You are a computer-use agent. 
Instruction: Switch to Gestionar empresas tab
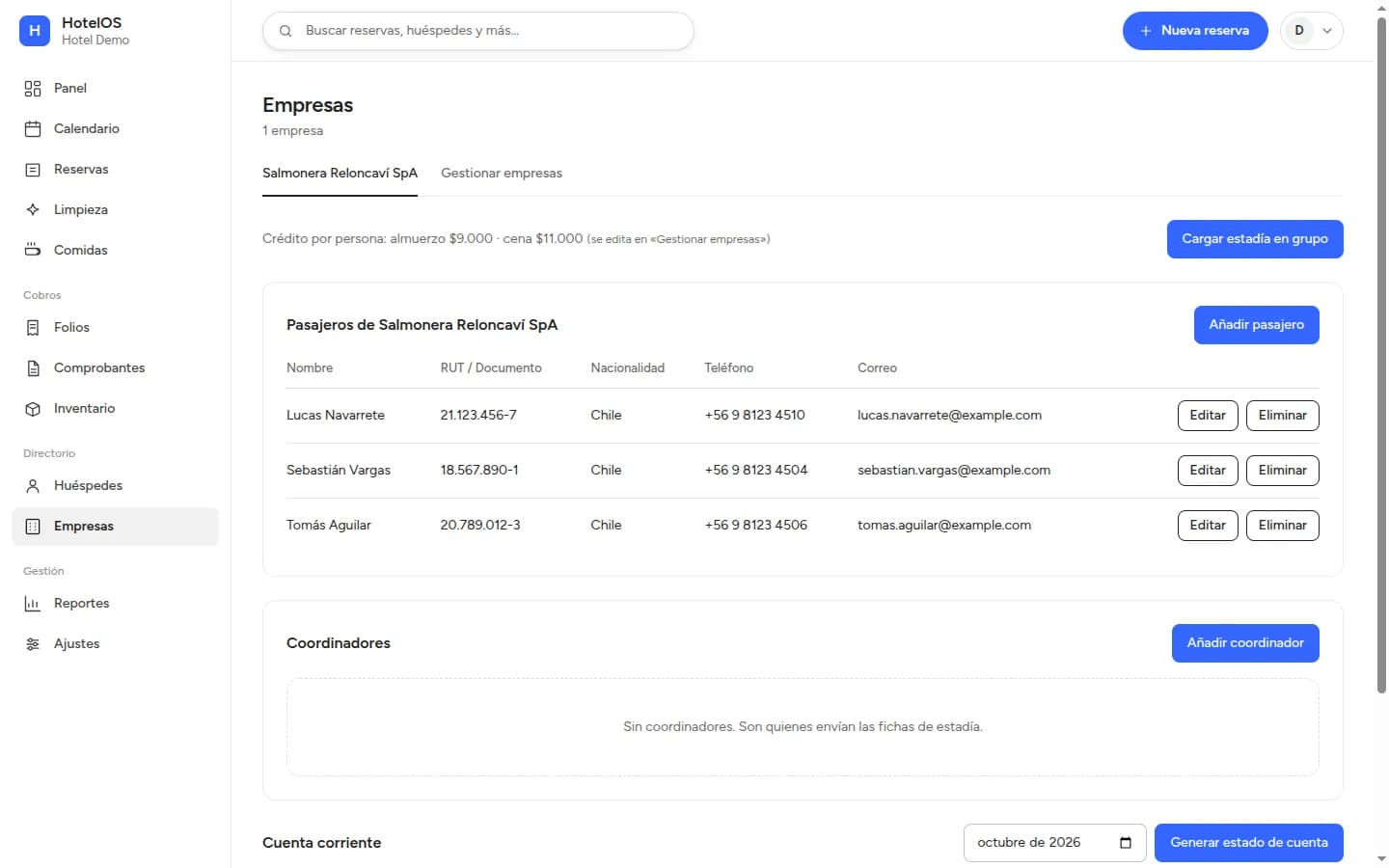(x=502, y=174)
